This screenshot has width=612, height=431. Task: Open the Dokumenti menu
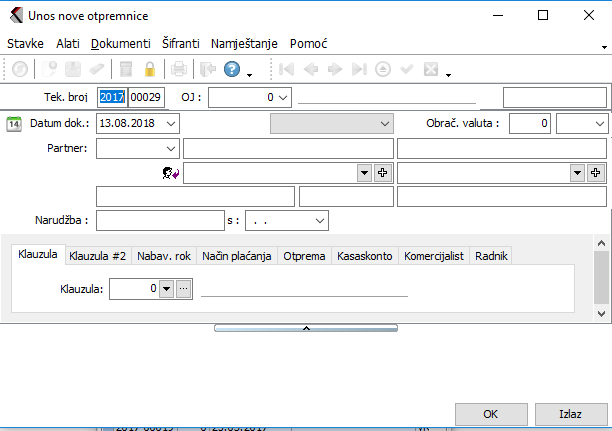coord(120,44)
